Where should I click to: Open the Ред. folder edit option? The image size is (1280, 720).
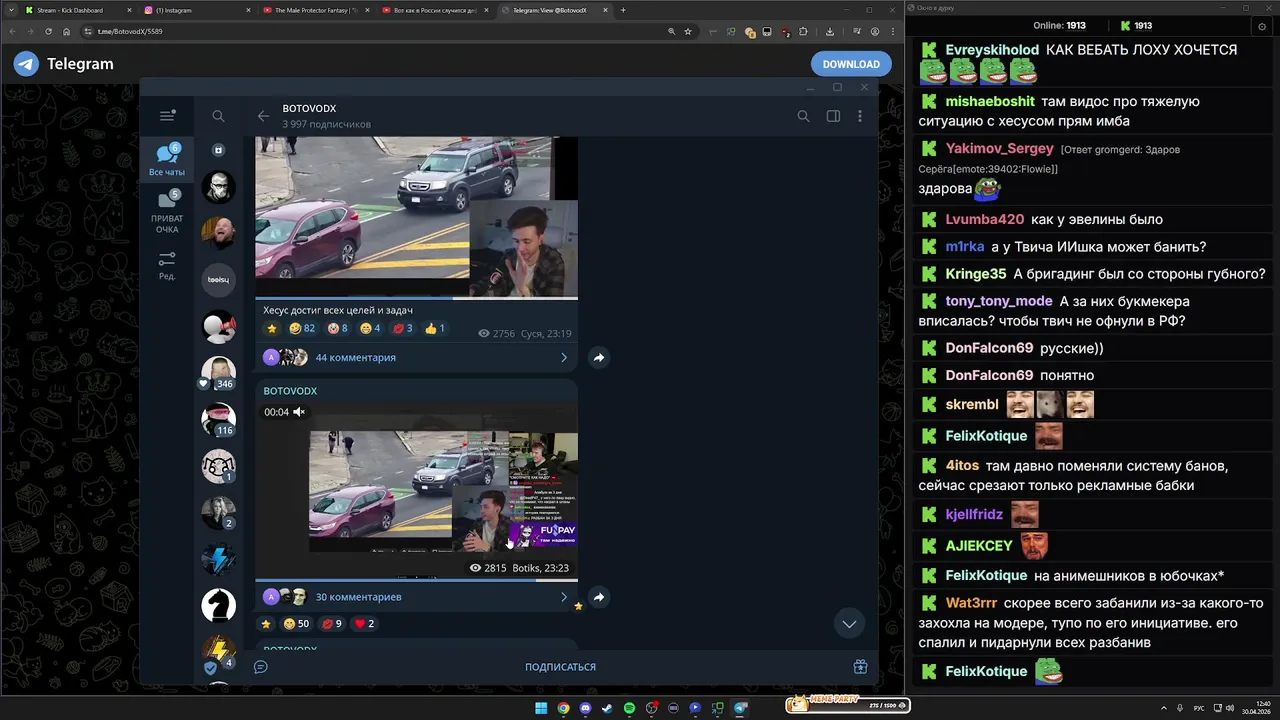pyautogui.click(x=167, y=265)
